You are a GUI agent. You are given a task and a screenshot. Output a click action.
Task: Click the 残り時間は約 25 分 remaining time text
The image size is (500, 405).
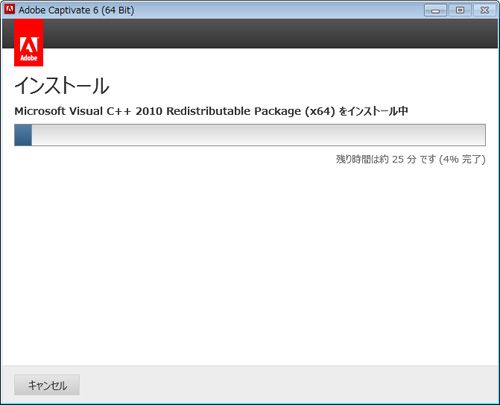[x=376, y=159]
